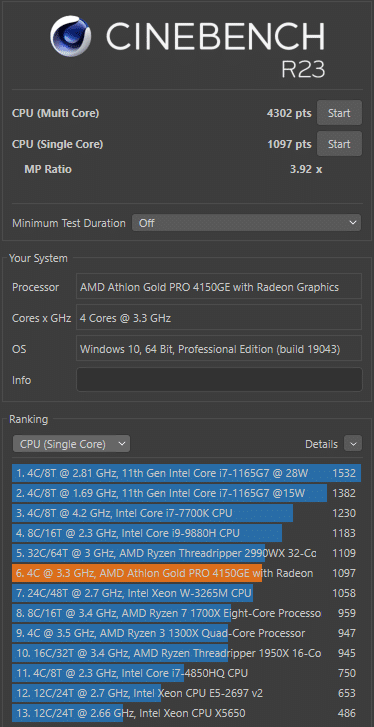
Task: Select the Threadripper 1950X ranking row
Action: [186, 653]
